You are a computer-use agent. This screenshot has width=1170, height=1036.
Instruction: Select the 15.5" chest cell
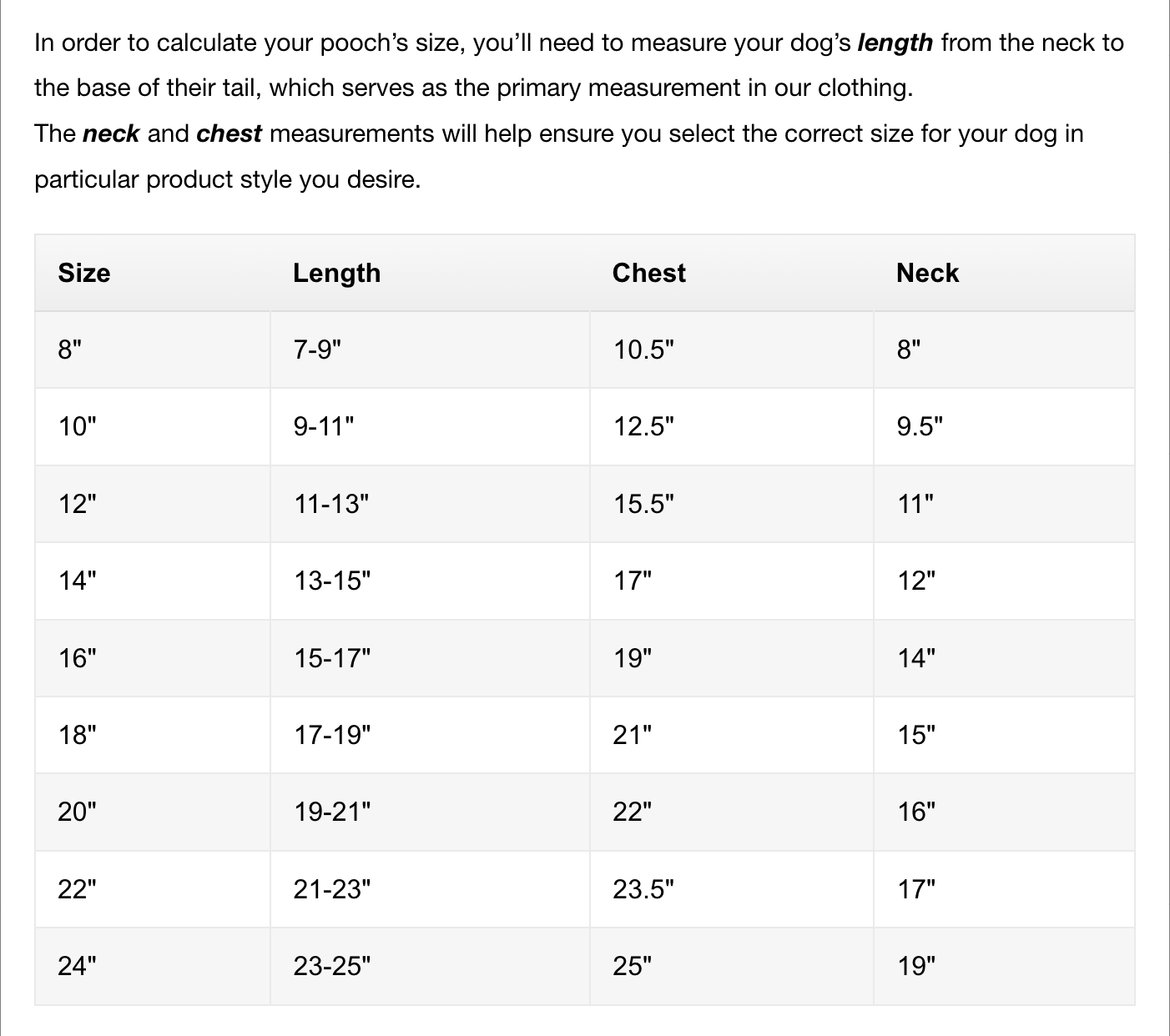coord(643,504)
